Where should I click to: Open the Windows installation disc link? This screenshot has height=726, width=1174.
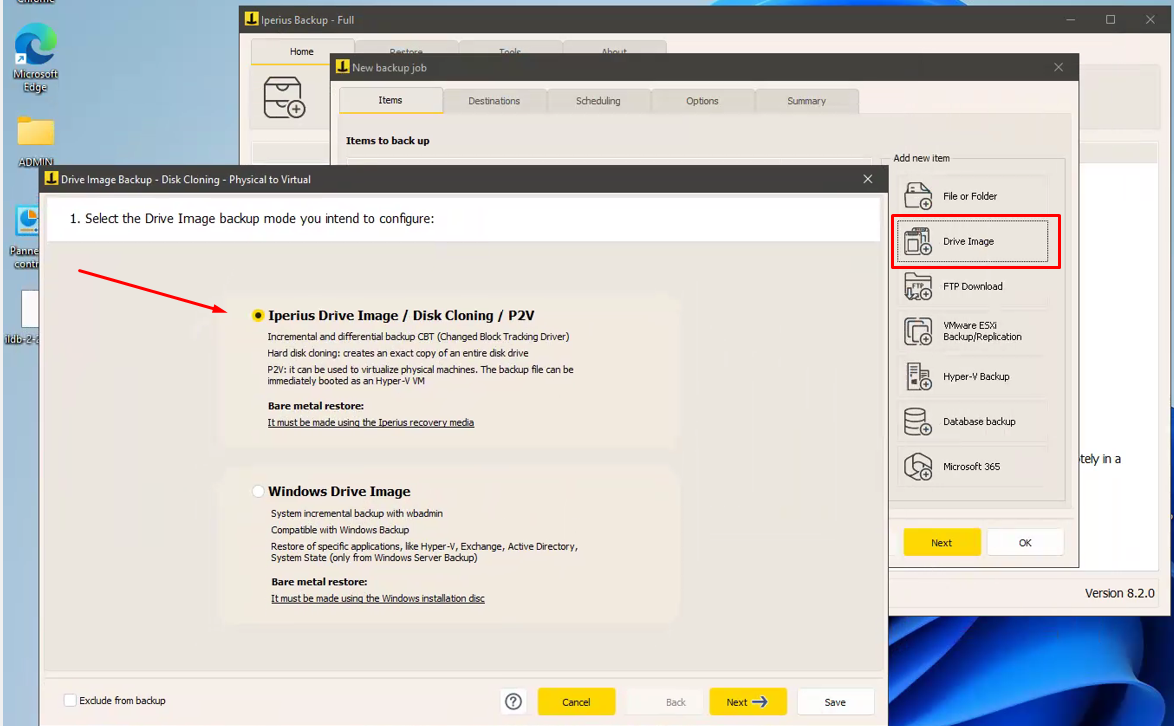pos(377,599)
